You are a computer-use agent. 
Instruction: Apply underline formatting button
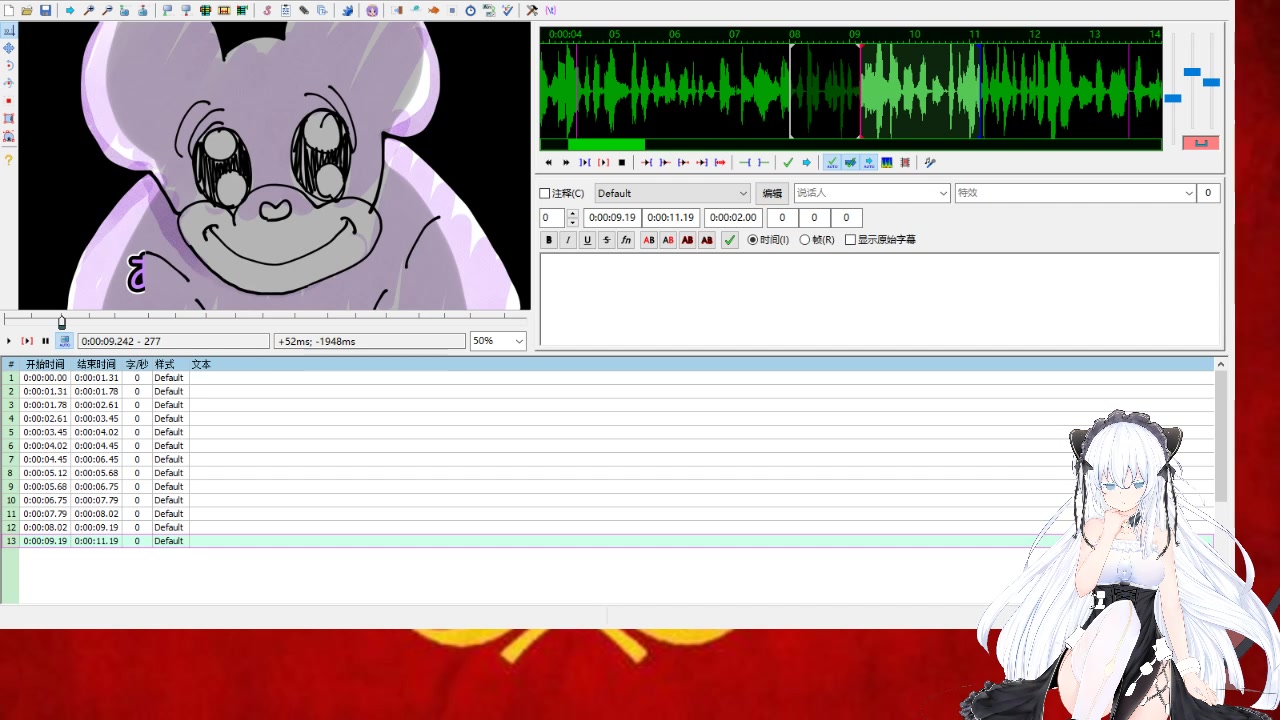tap(587, 240)
